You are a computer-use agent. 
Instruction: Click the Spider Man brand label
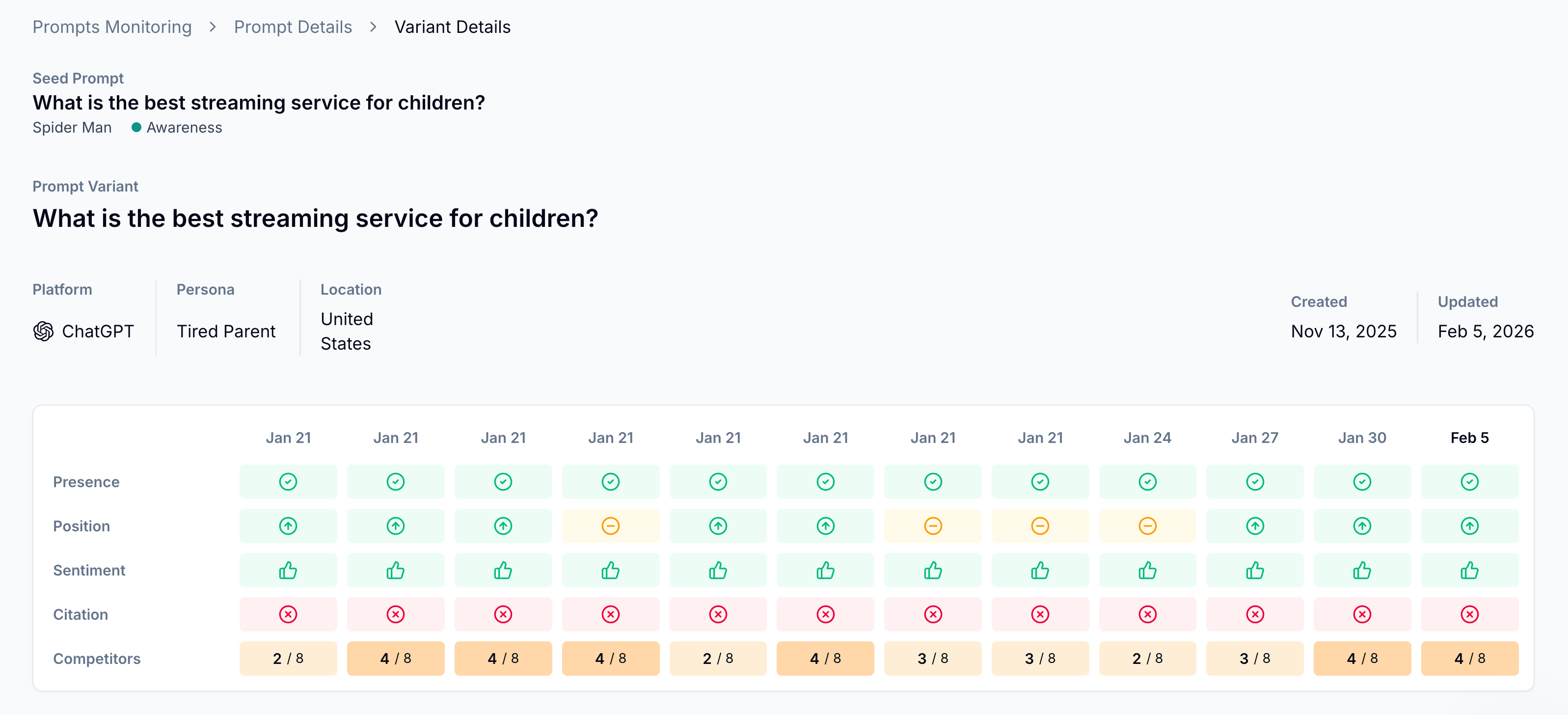[x=72, y=127]
